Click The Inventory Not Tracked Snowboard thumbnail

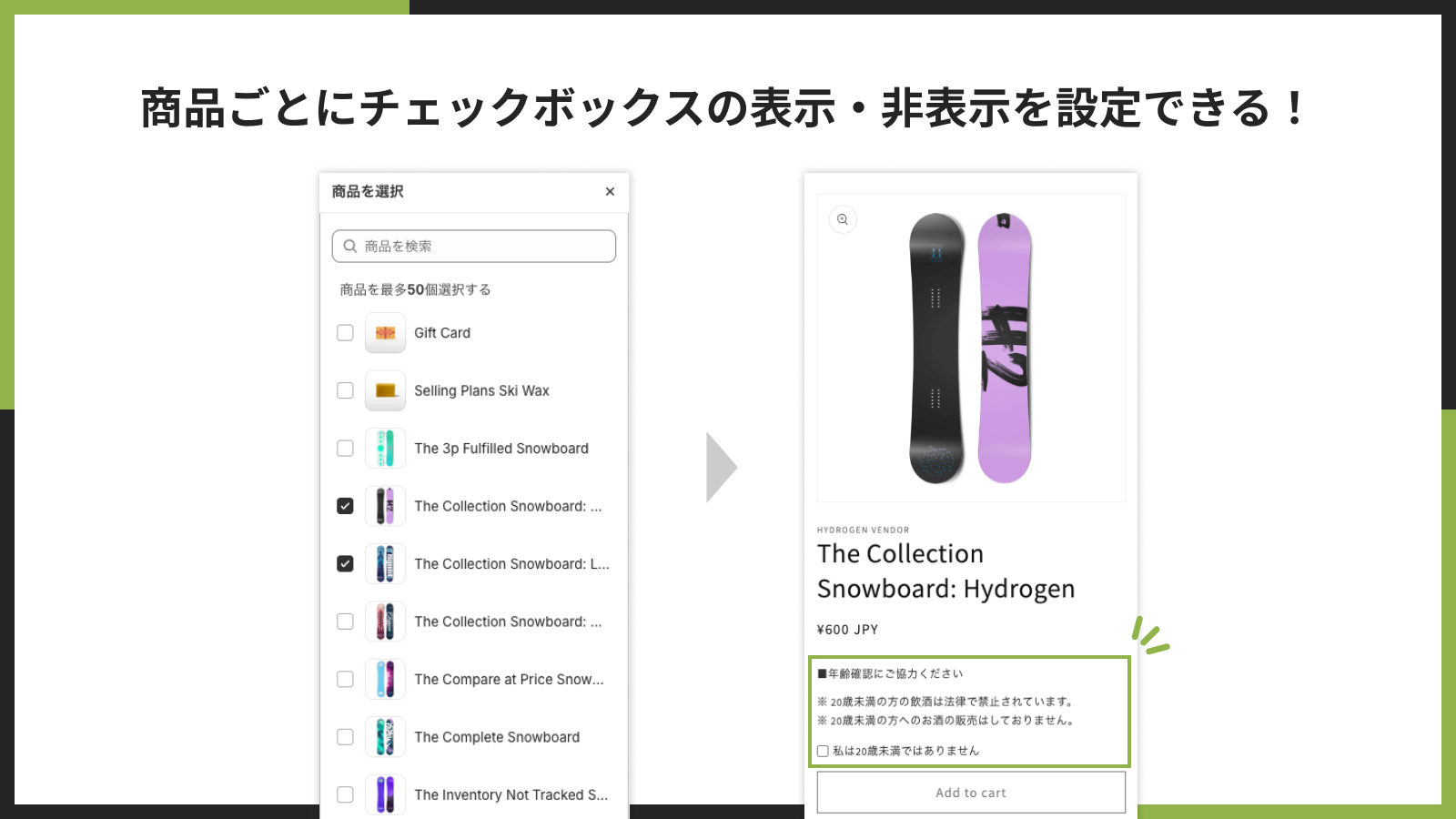tap(384, 794)
